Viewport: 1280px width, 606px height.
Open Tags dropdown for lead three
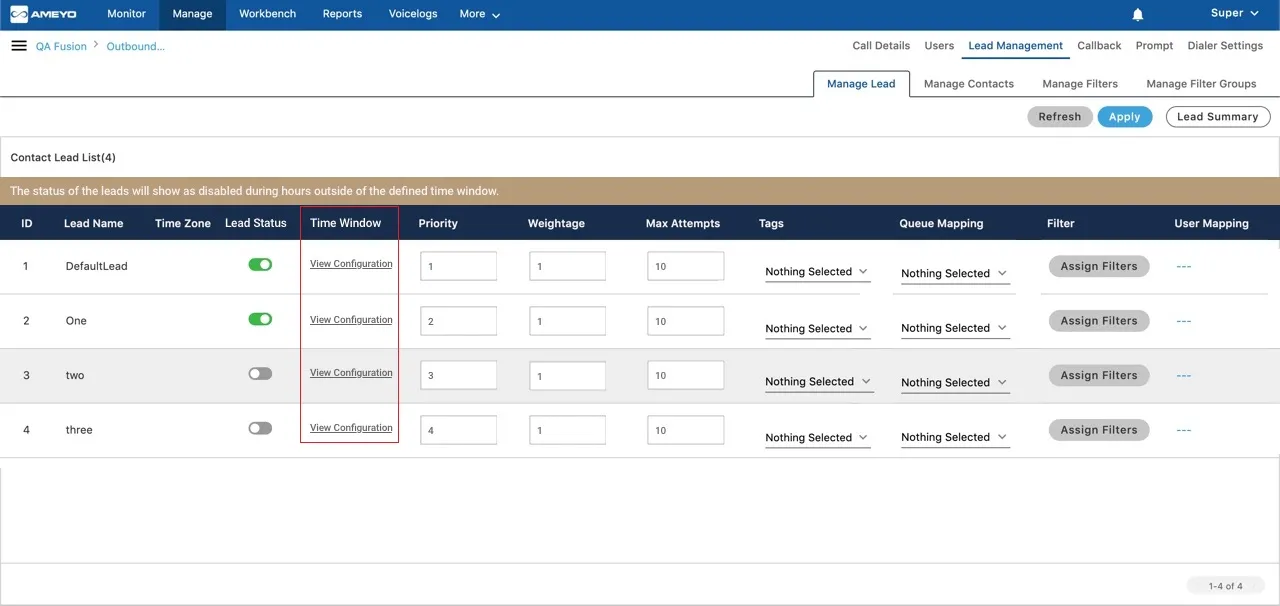pyautogui.click(x=818, y=438)
